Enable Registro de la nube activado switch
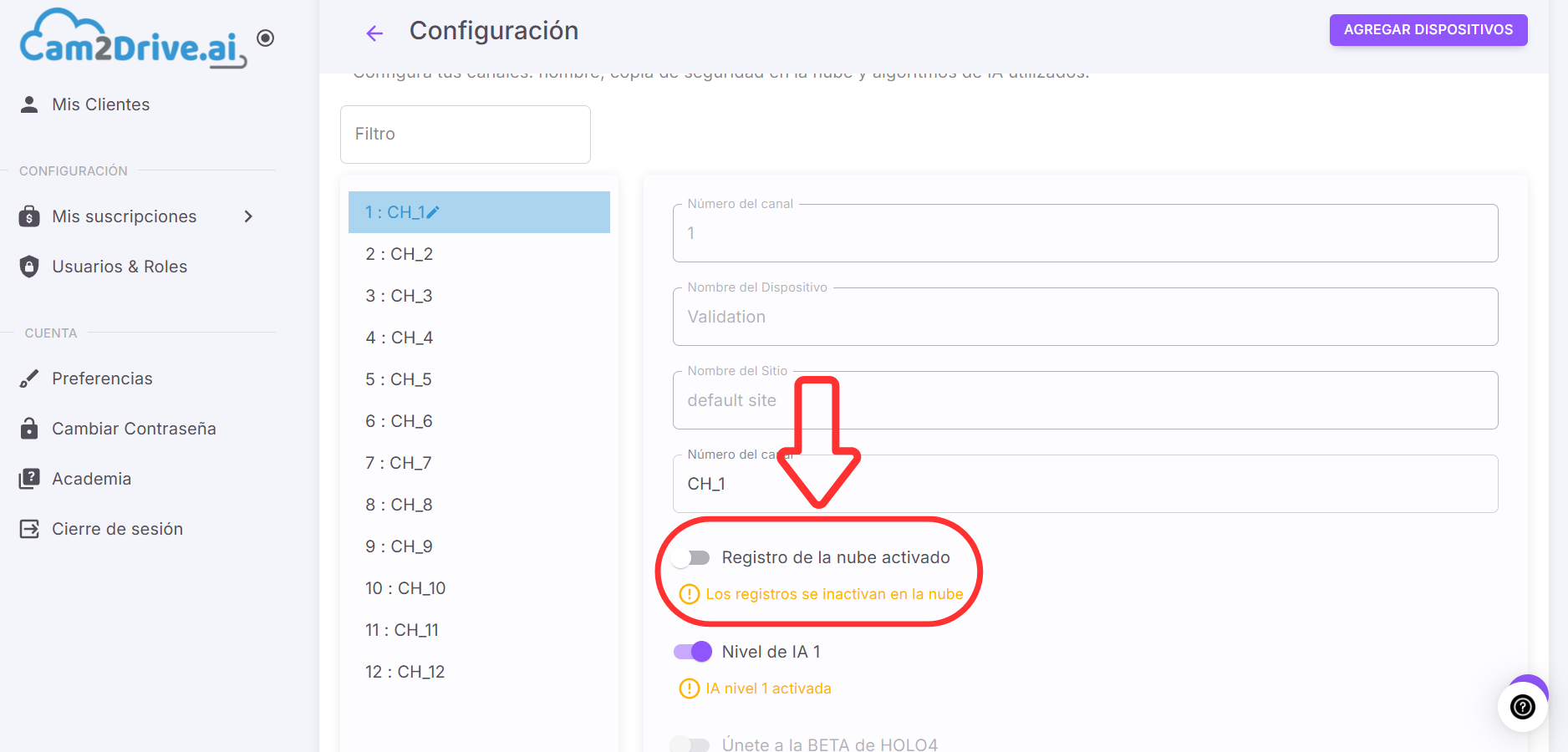The height and width of the screenshot is (752, 1568). point(690,557)
